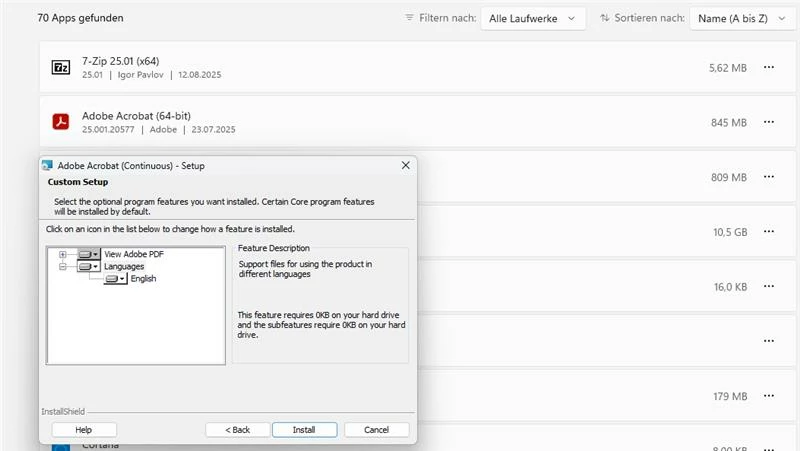Select the View Adobe PDF feature
Viewport: 800px width, 451px height.
[134, 254]
